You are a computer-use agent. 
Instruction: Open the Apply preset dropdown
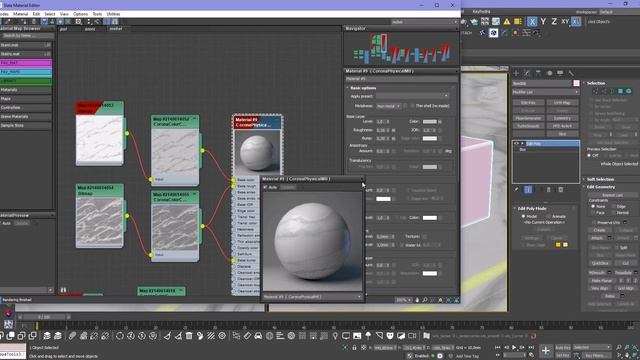pyautogui.click(x=412, y=96)
